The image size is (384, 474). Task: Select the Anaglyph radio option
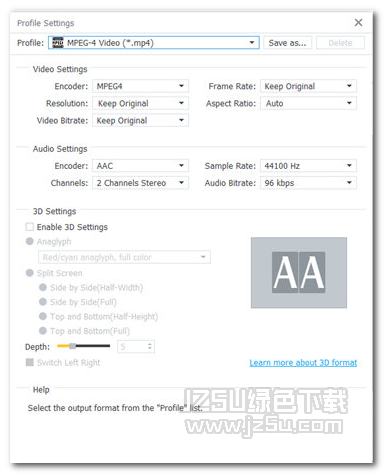coord(30,241)
